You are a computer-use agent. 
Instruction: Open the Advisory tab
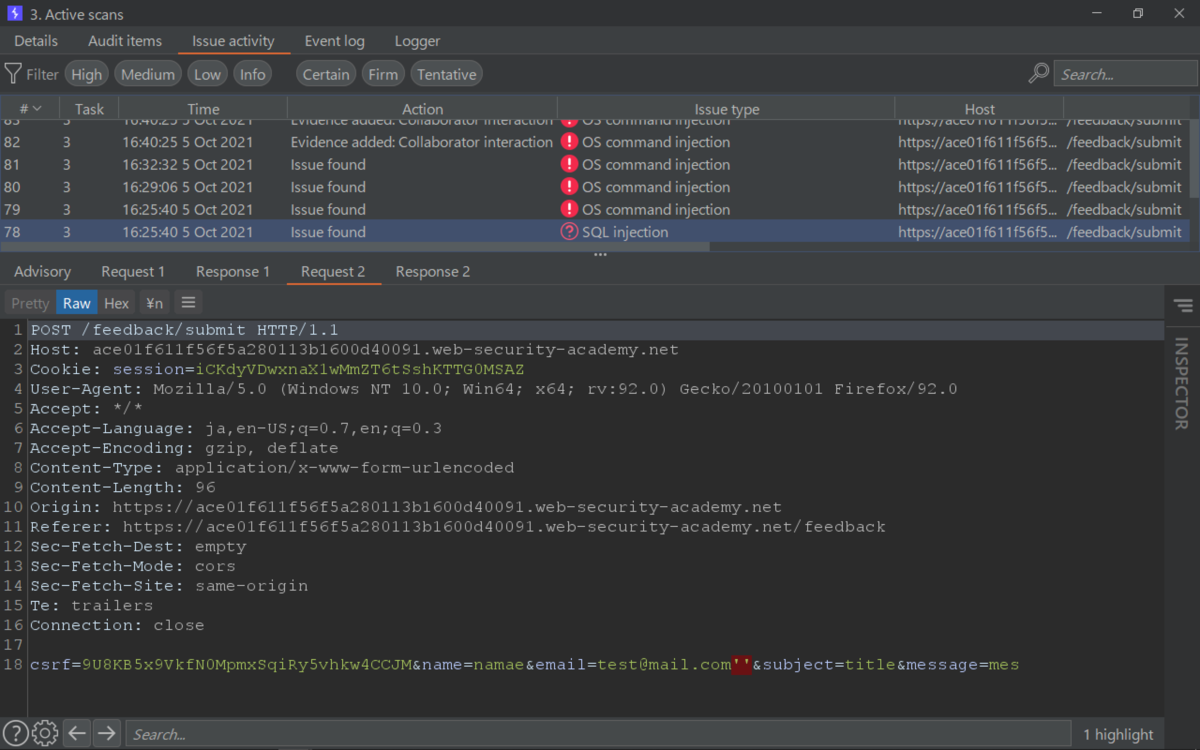[42, 271]
